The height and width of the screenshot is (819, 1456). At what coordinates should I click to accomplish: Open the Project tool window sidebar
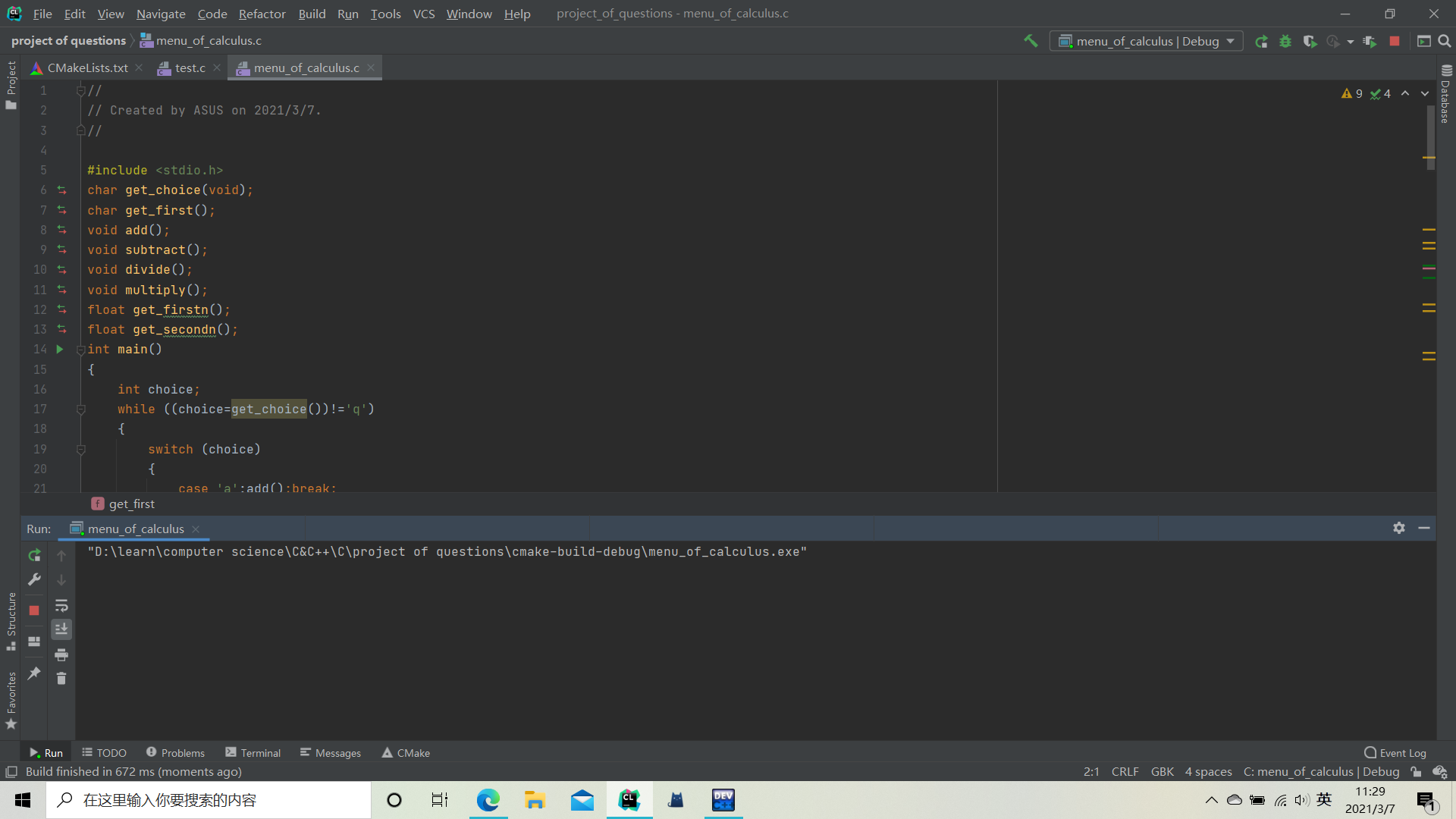pyautogui.click(x=11, y=84)
